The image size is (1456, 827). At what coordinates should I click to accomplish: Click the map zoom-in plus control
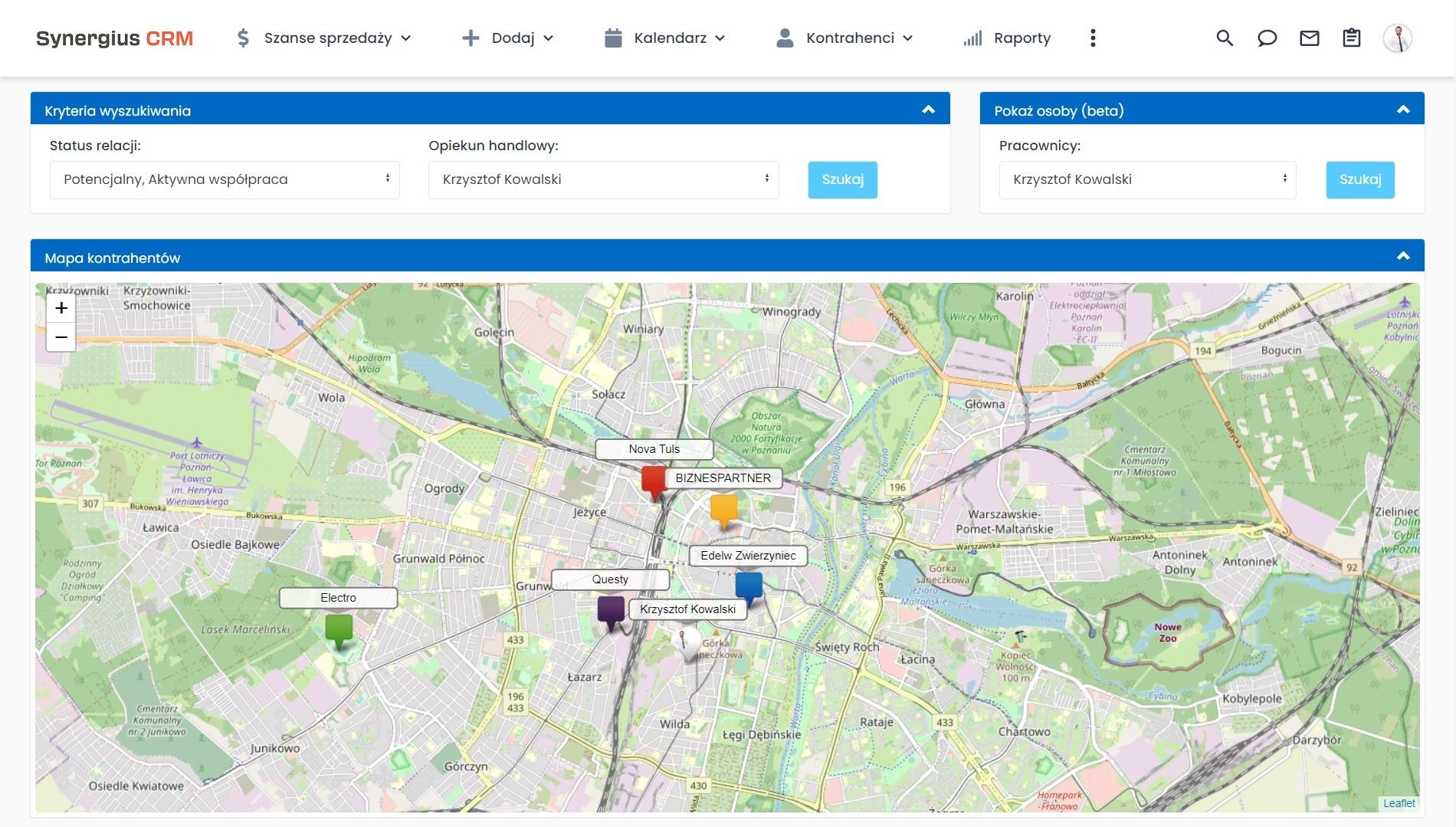click(61, 308)
